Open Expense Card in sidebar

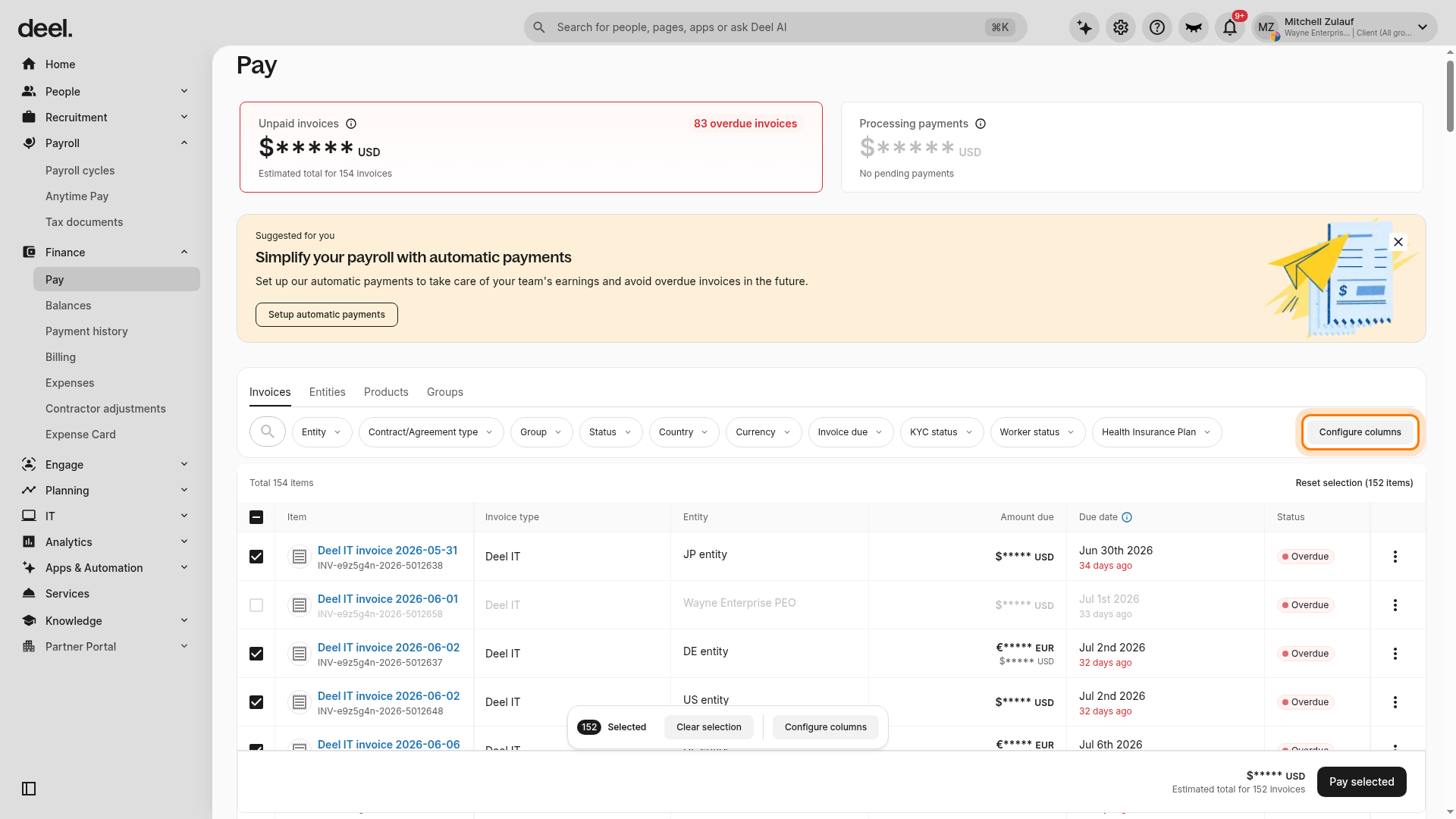click(80, 434)
